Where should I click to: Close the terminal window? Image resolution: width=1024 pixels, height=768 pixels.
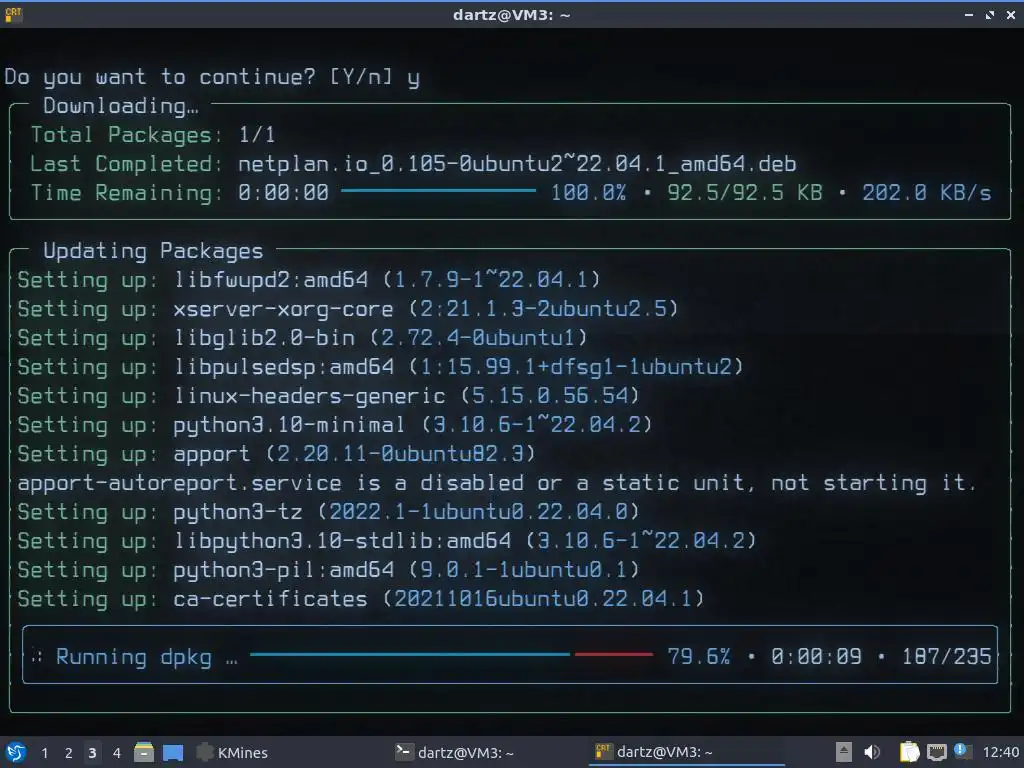click(1011, 14)
